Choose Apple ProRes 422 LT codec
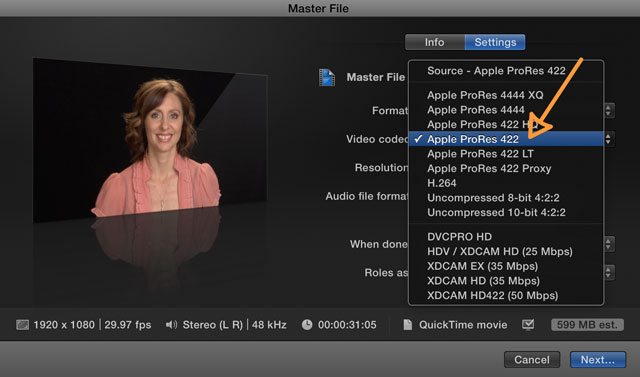This screenshot has height=377, width=640. point(506,154)
